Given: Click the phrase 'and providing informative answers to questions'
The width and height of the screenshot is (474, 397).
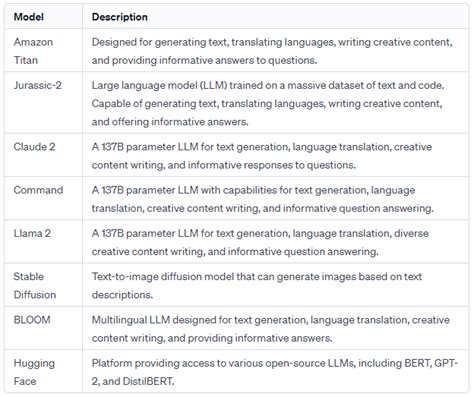Looking at the screenshot, I should click(x=204, y=60).
